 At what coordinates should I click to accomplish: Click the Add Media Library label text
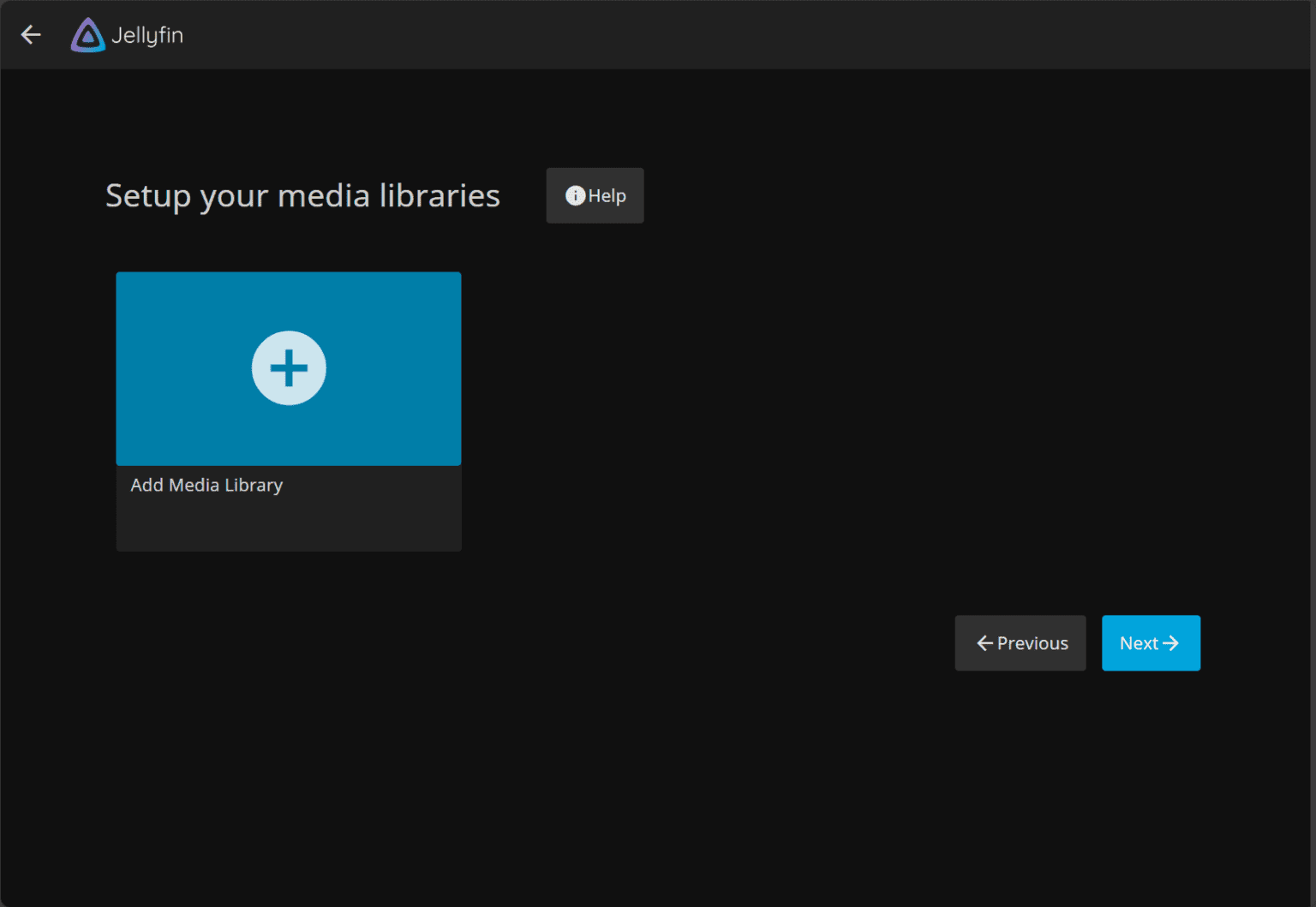(x=206, y=485)
